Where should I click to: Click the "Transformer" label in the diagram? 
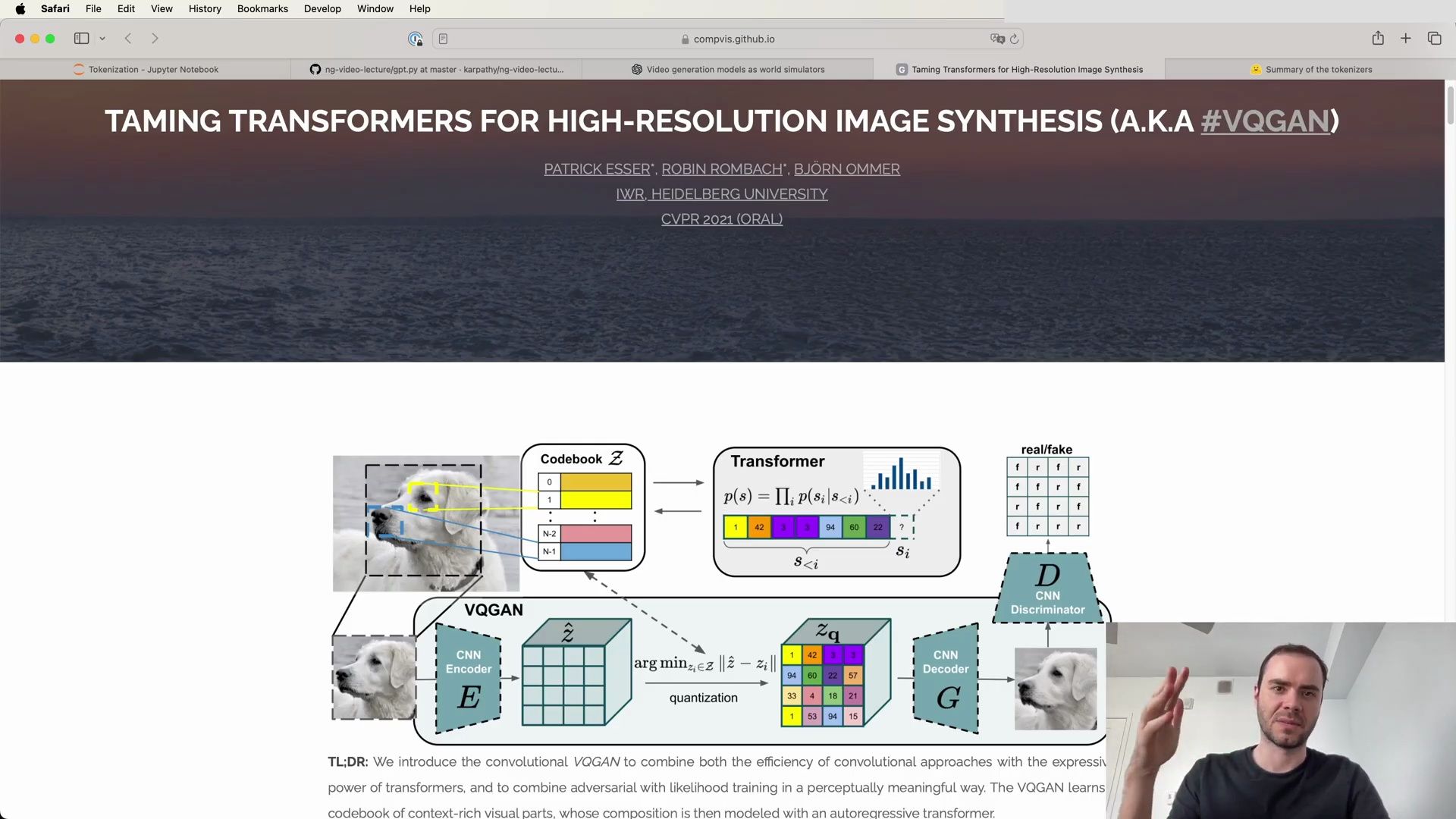point(777,461)
